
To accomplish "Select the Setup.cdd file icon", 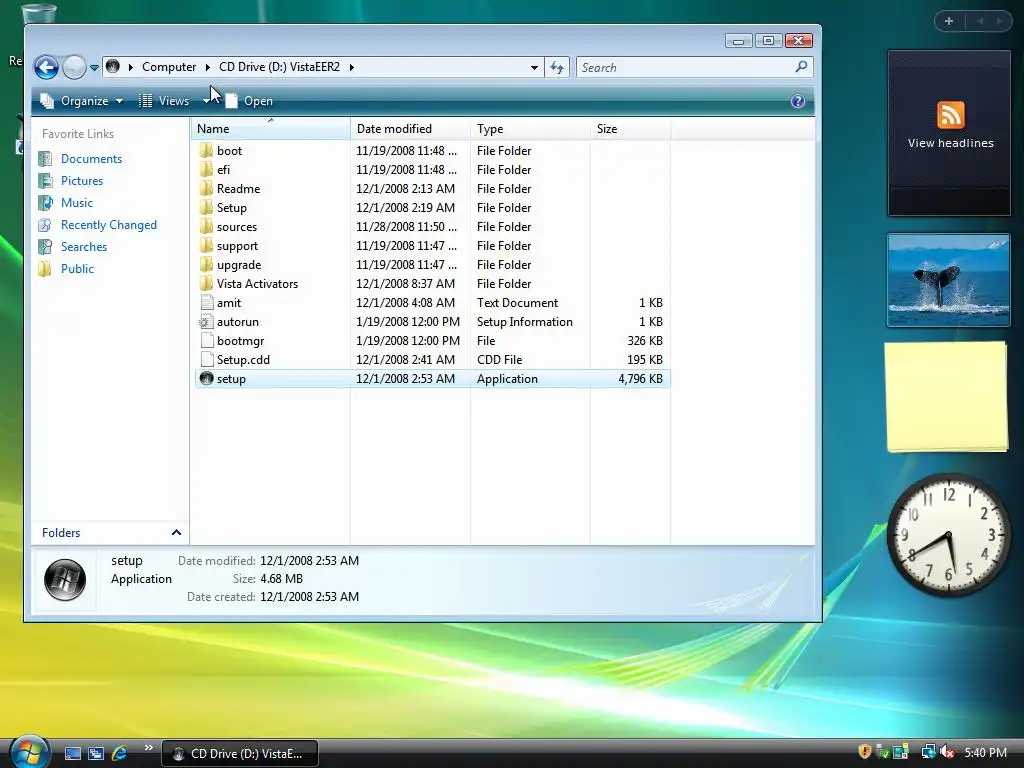I will pos(206,359).
